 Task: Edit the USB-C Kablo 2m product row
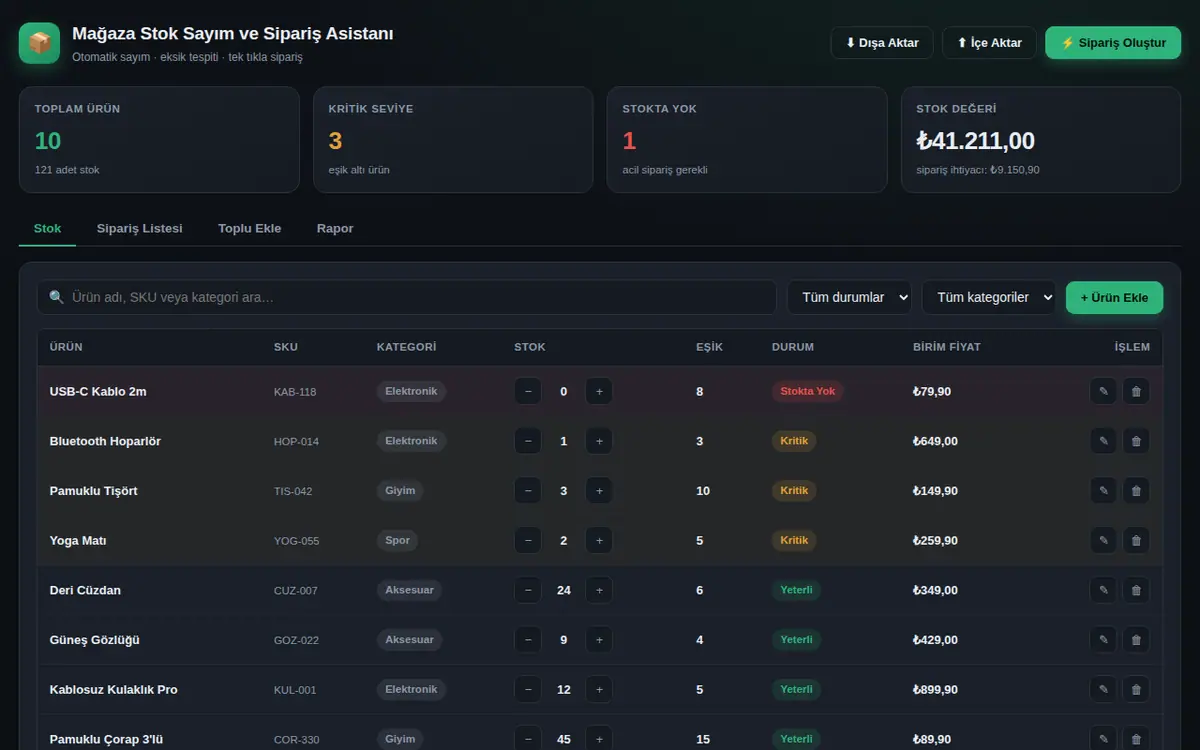tap(1103, 391)
